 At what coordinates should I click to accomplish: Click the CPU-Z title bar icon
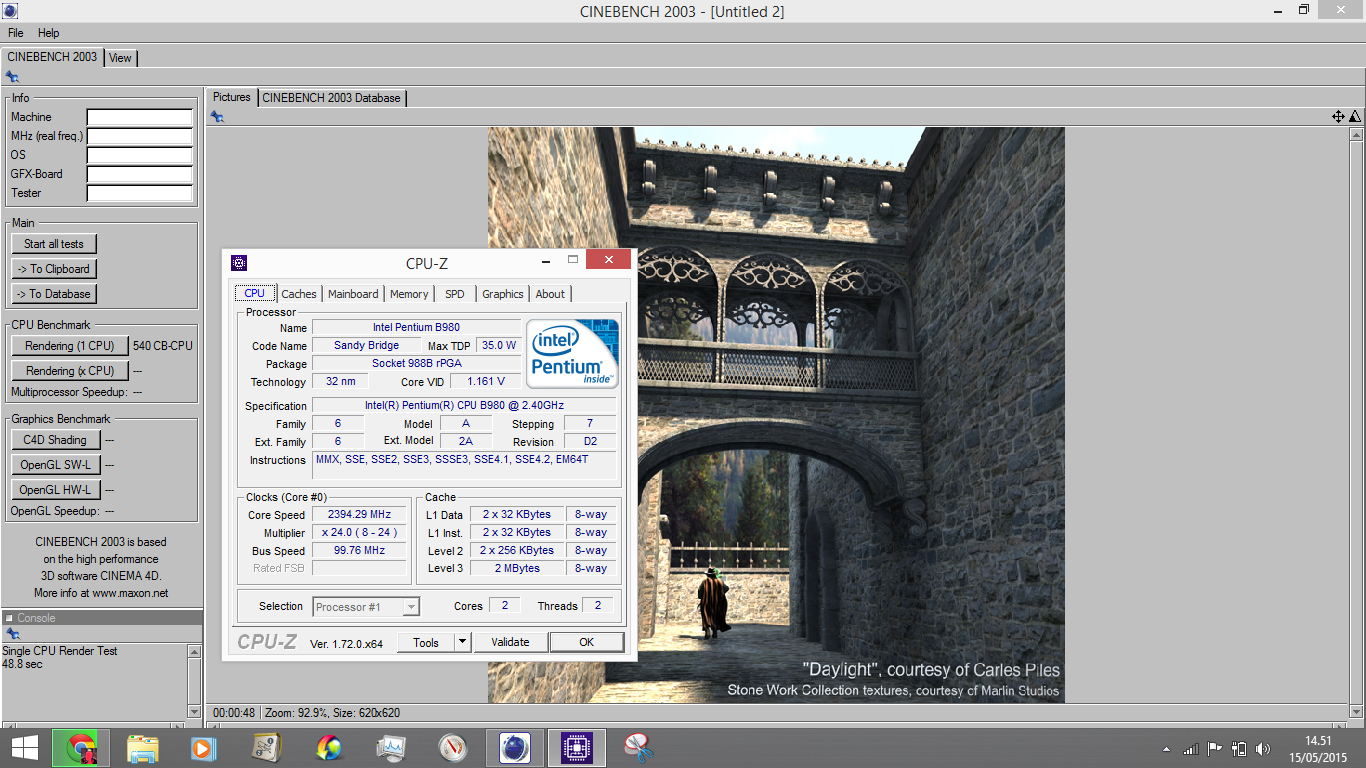click(x=239, y=263)
